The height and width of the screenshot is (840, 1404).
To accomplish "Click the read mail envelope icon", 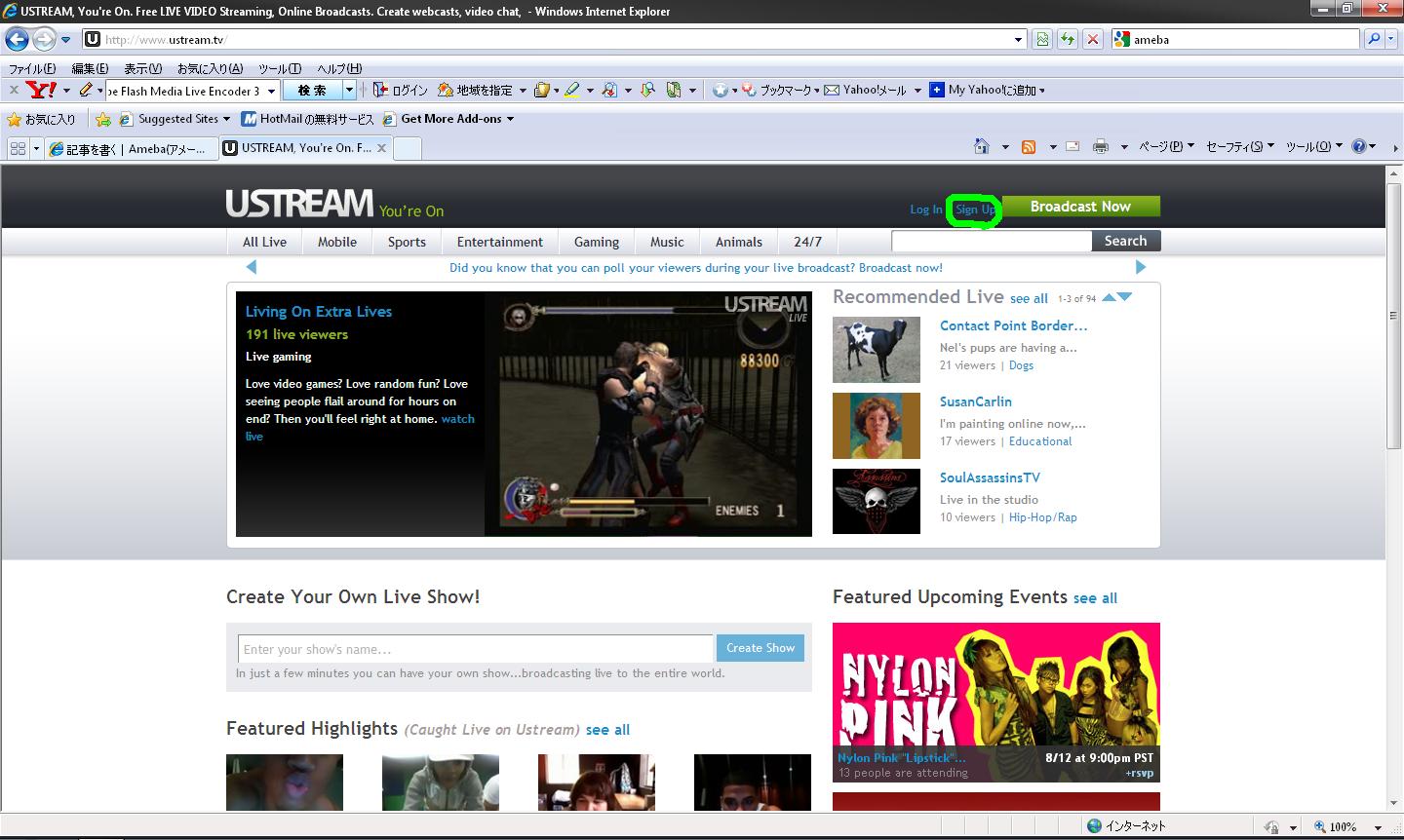I will click(x=1072, y=146).
